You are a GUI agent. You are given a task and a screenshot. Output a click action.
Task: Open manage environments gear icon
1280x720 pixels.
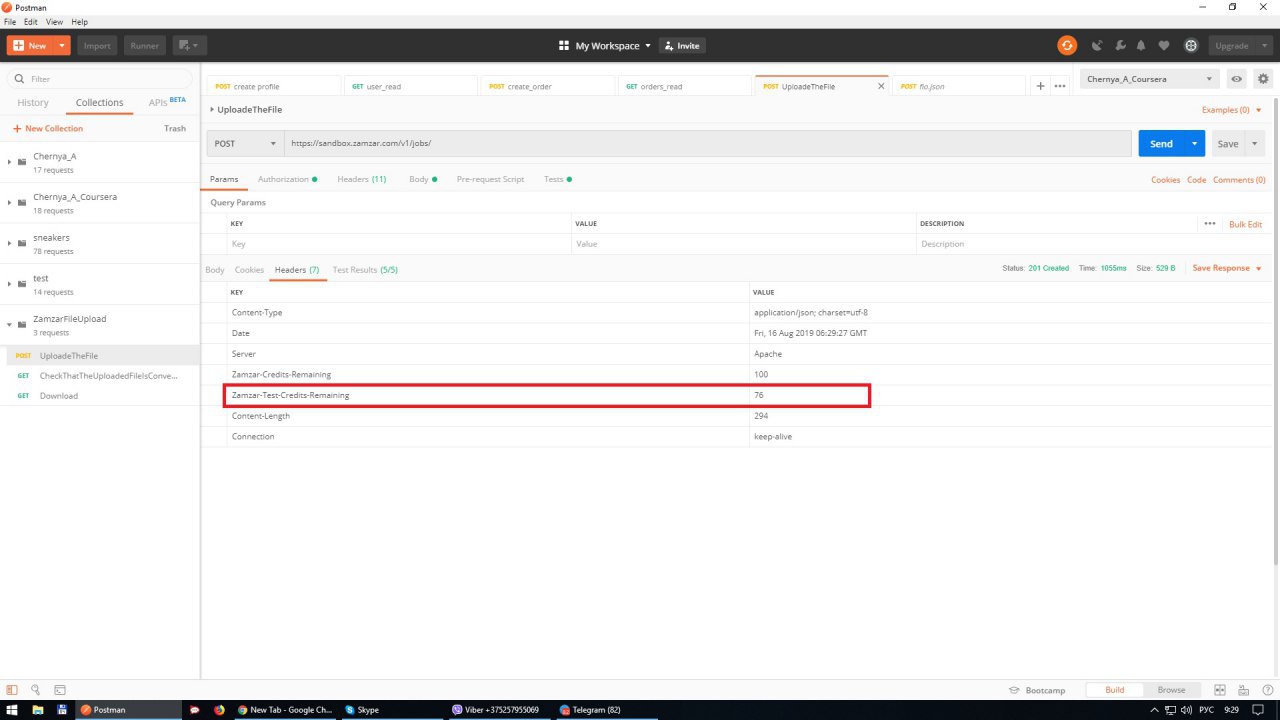point(1263,79)
